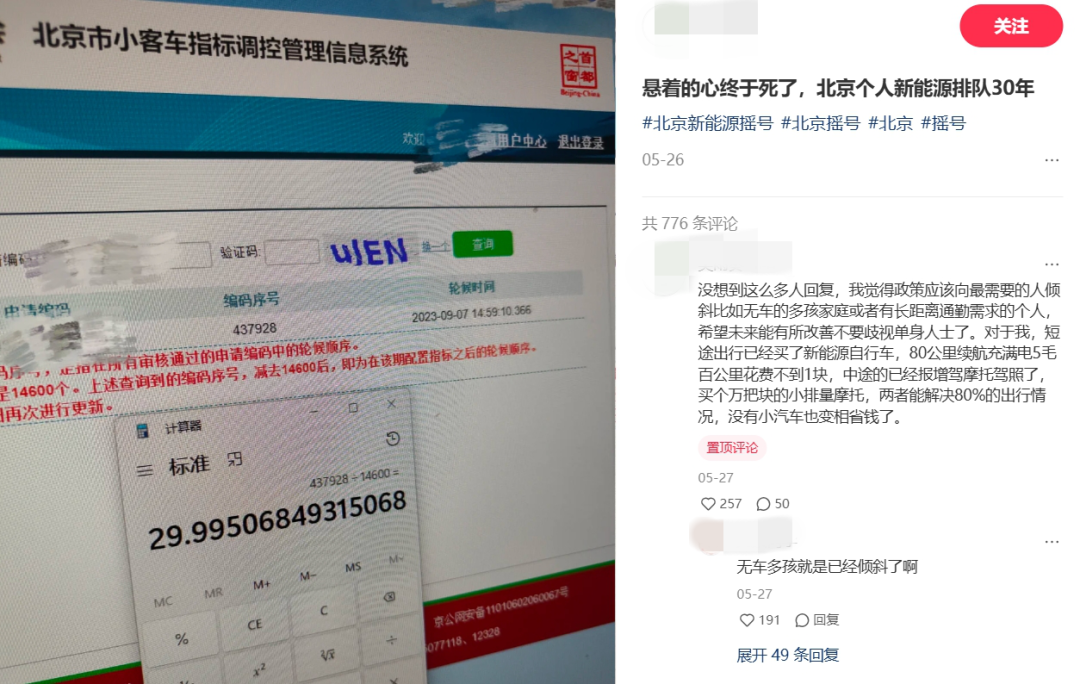
Task: Click the uJEN captcha image
Action: pos(369,251)
